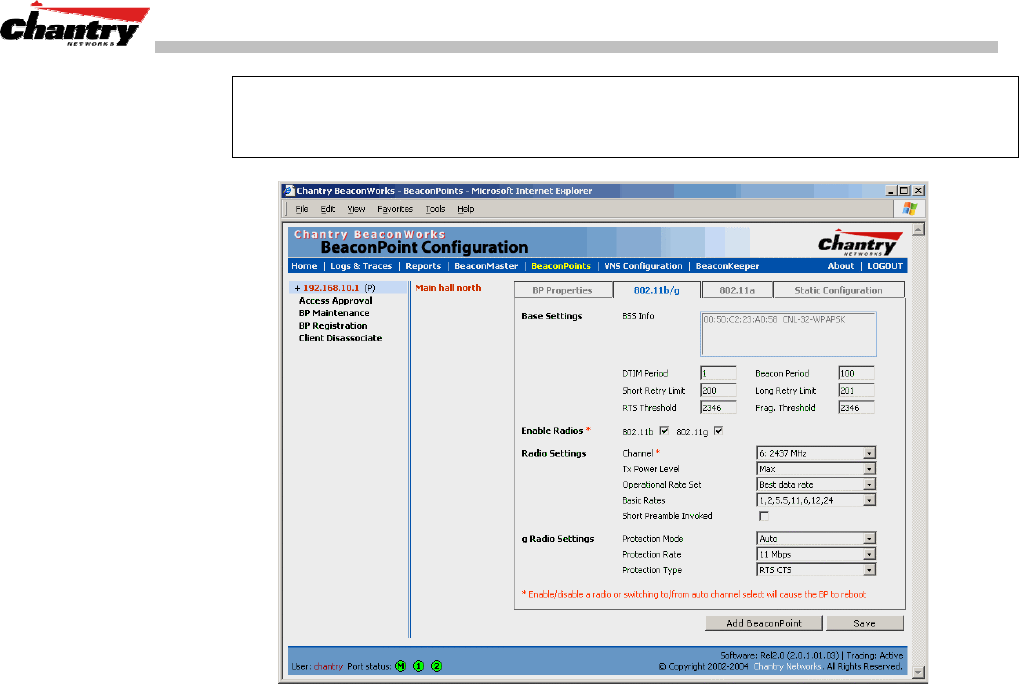This screenshot has width=1019, height=684.
Task: Click the BSS Info list box
Action: point(788,334)
